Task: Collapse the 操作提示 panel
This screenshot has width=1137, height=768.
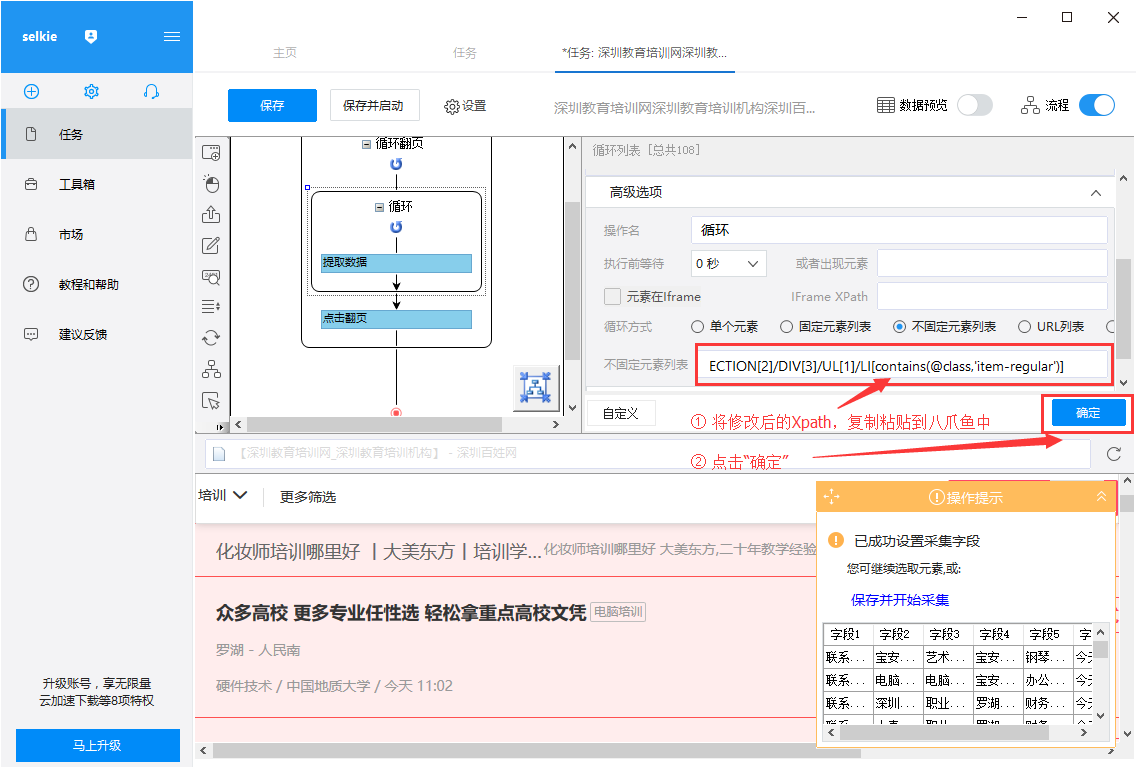Action: pos(1101,497)
